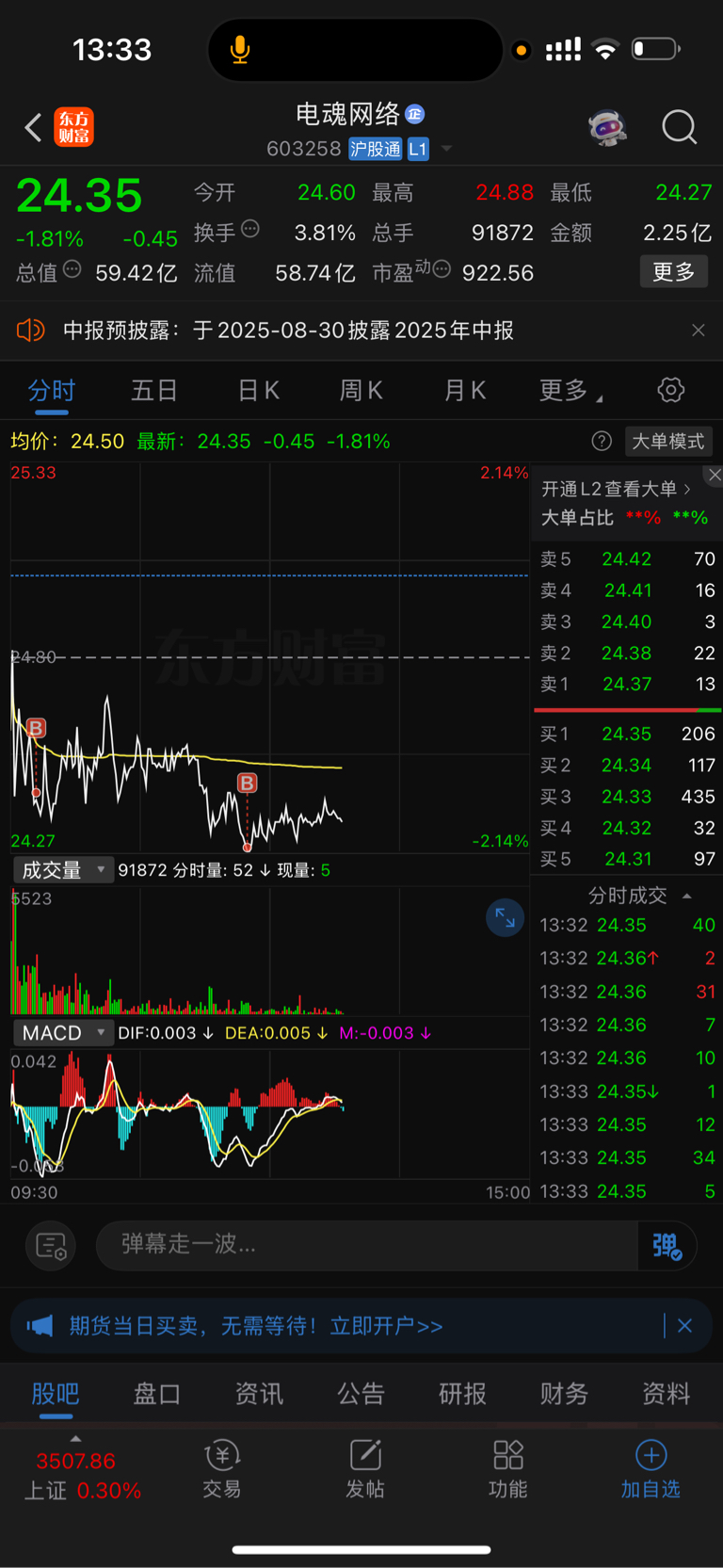Tap the info icon beside 市盈

pyautogui.click(x=442, y=269)
